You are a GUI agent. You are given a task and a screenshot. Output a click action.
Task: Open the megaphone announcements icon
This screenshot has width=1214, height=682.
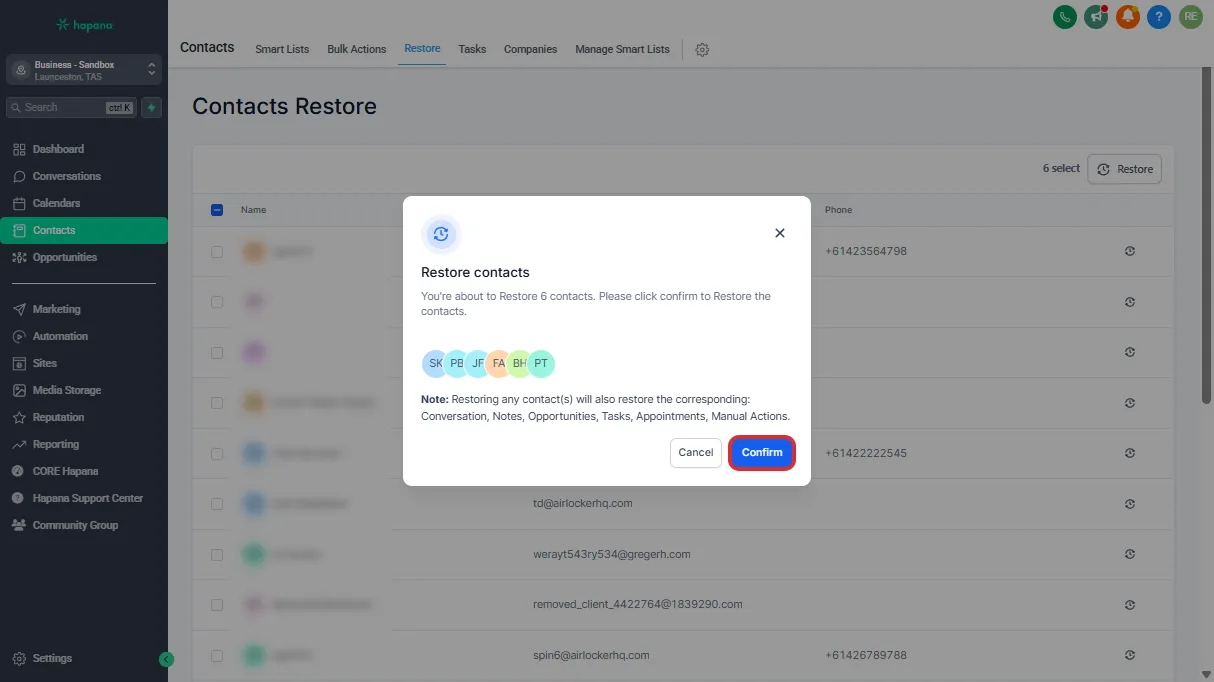pos(1096,17)
